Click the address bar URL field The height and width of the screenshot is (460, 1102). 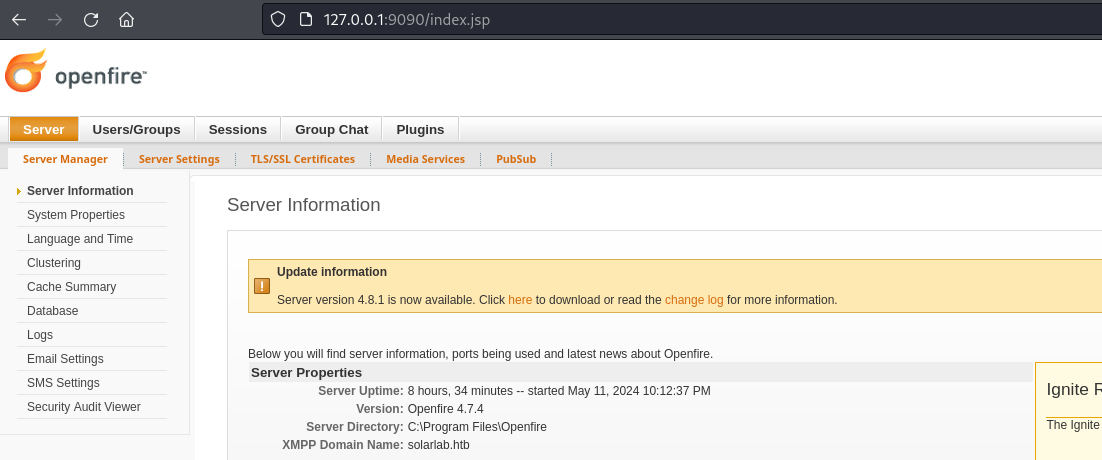[600, 20]
